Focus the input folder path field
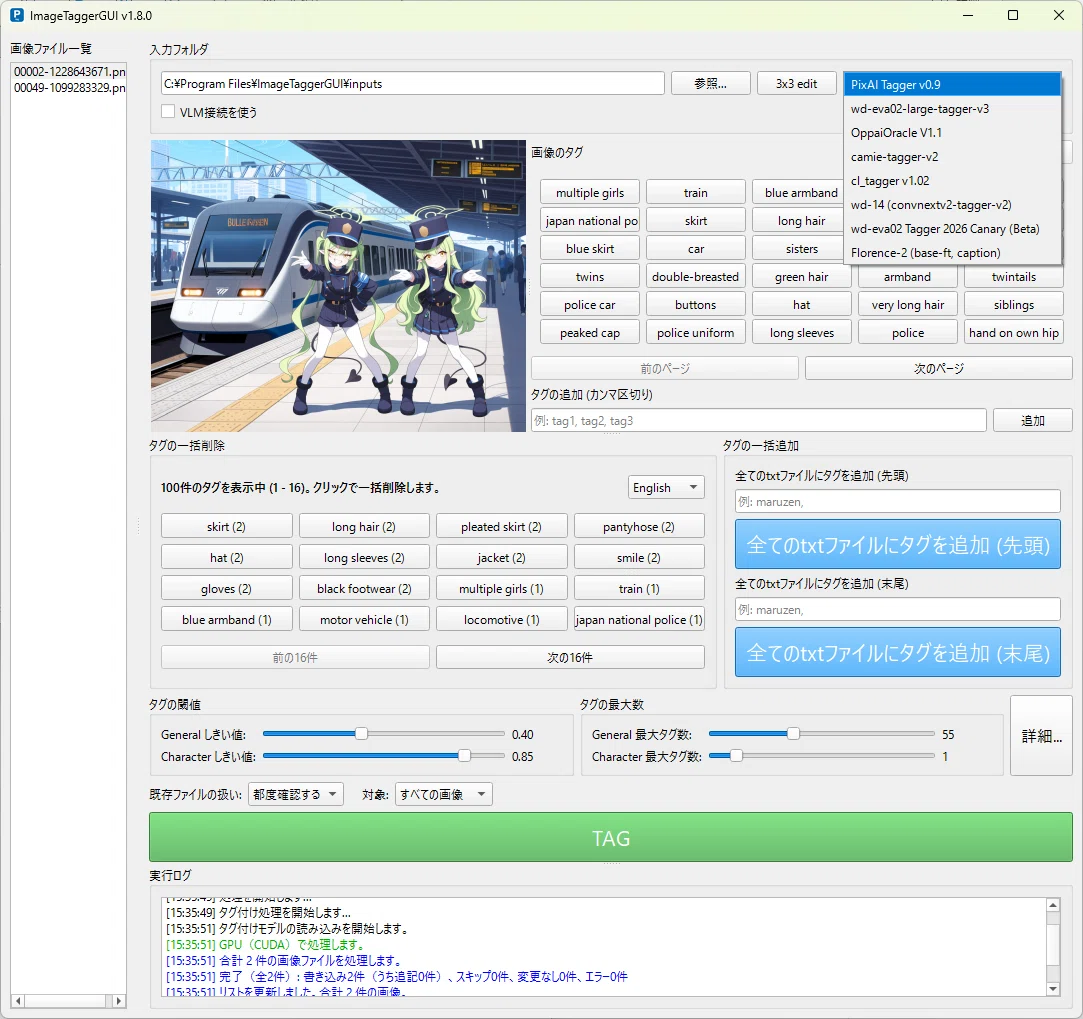 412,84
